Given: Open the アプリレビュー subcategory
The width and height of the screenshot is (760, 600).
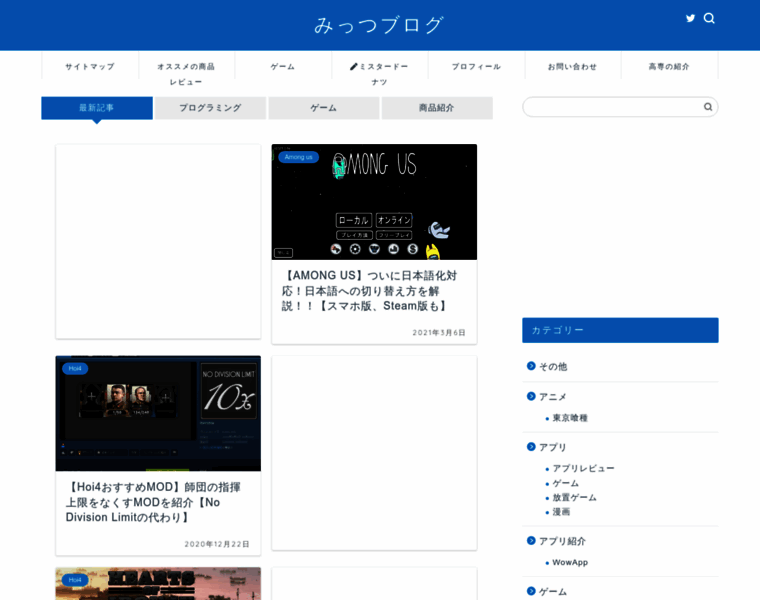Looking at the screenshot, I should click(x=584, y=468).
